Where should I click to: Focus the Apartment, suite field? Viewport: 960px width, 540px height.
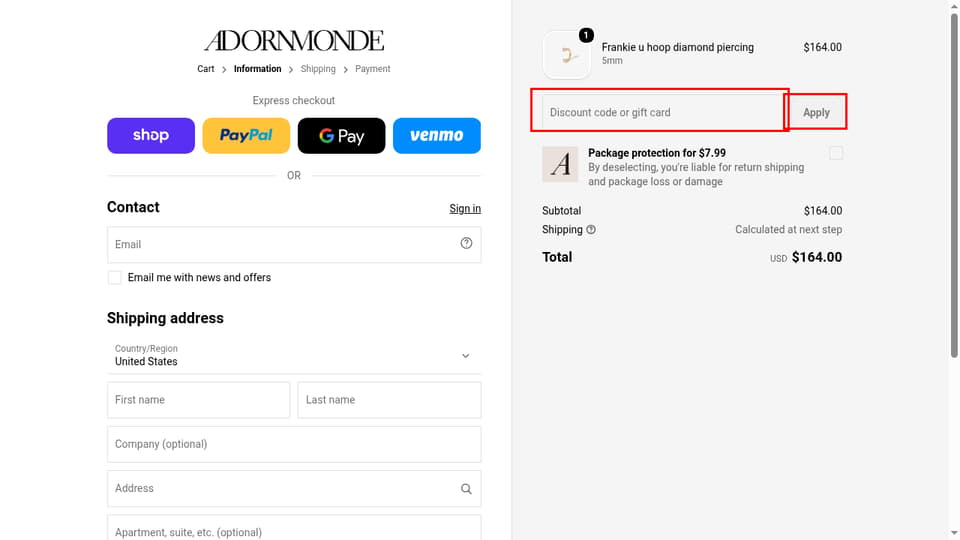(294, 528)
